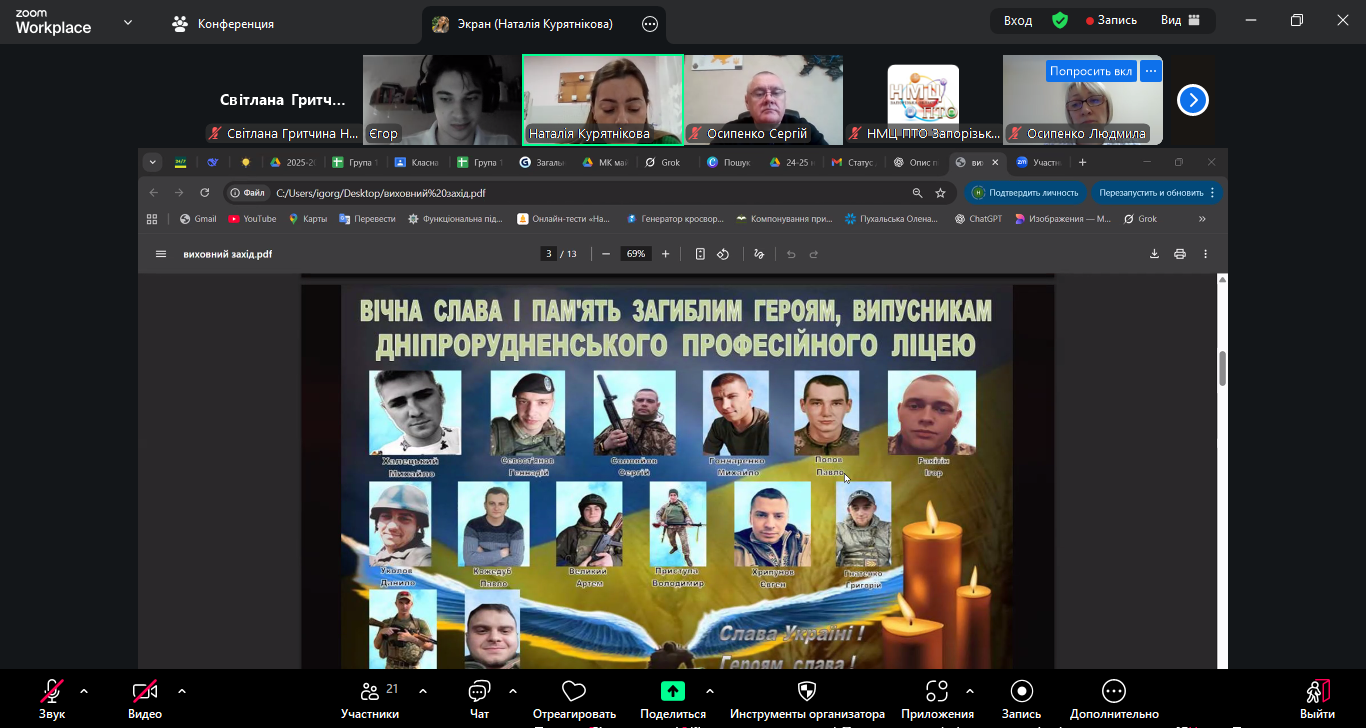Open the Чат chat panel

[x=479, y=698]
